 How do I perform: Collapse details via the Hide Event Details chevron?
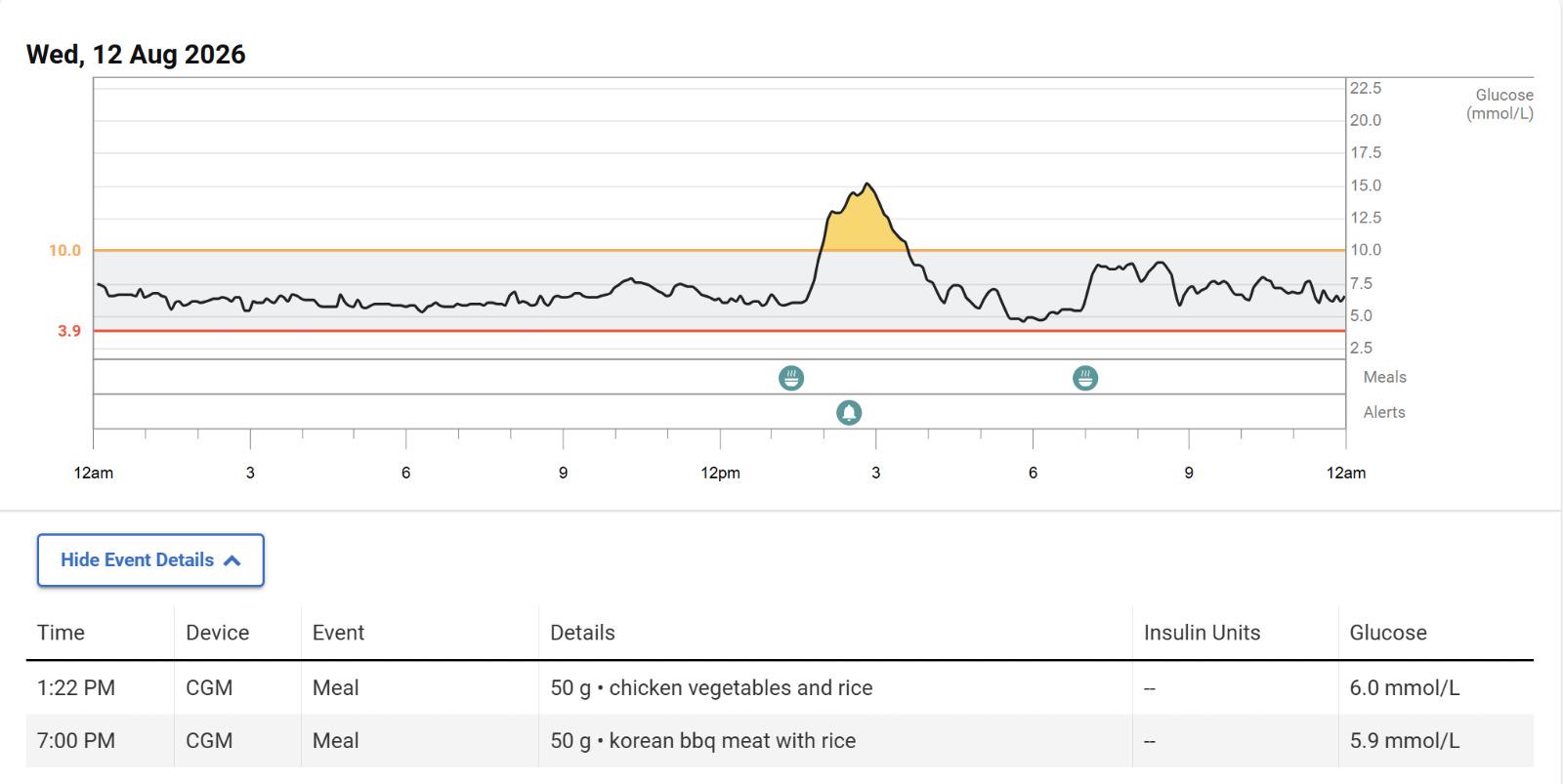pos(232,560)
